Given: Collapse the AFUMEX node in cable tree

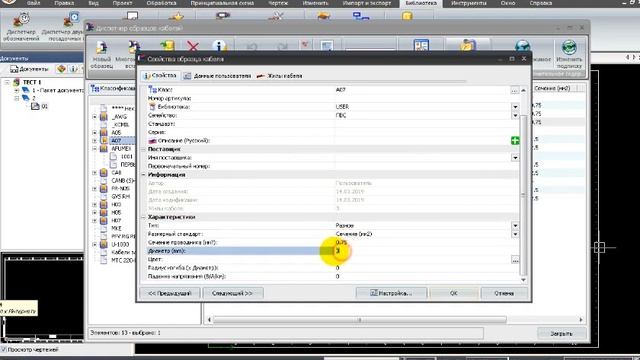Looking at the screenshot, I should (x=95, y=149).
